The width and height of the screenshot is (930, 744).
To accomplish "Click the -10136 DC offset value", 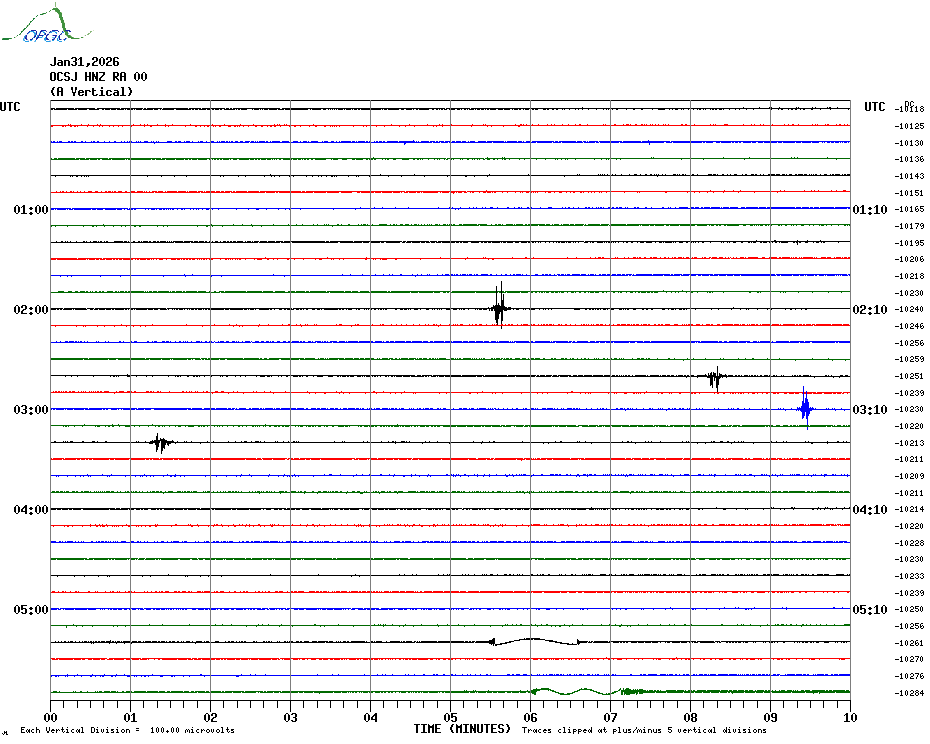I will click(x=909, y=160).
